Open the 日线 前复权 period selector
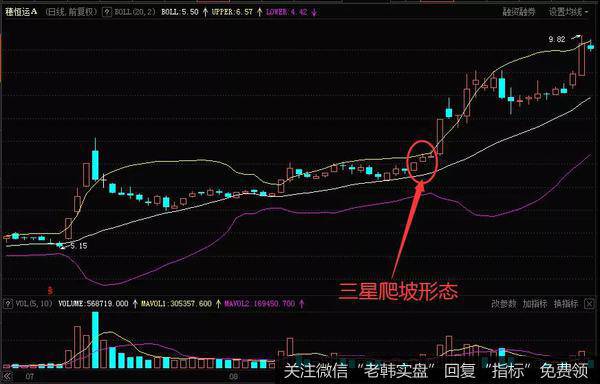Image resolution: width=600 pixels, height=384 pixels. 71,12
